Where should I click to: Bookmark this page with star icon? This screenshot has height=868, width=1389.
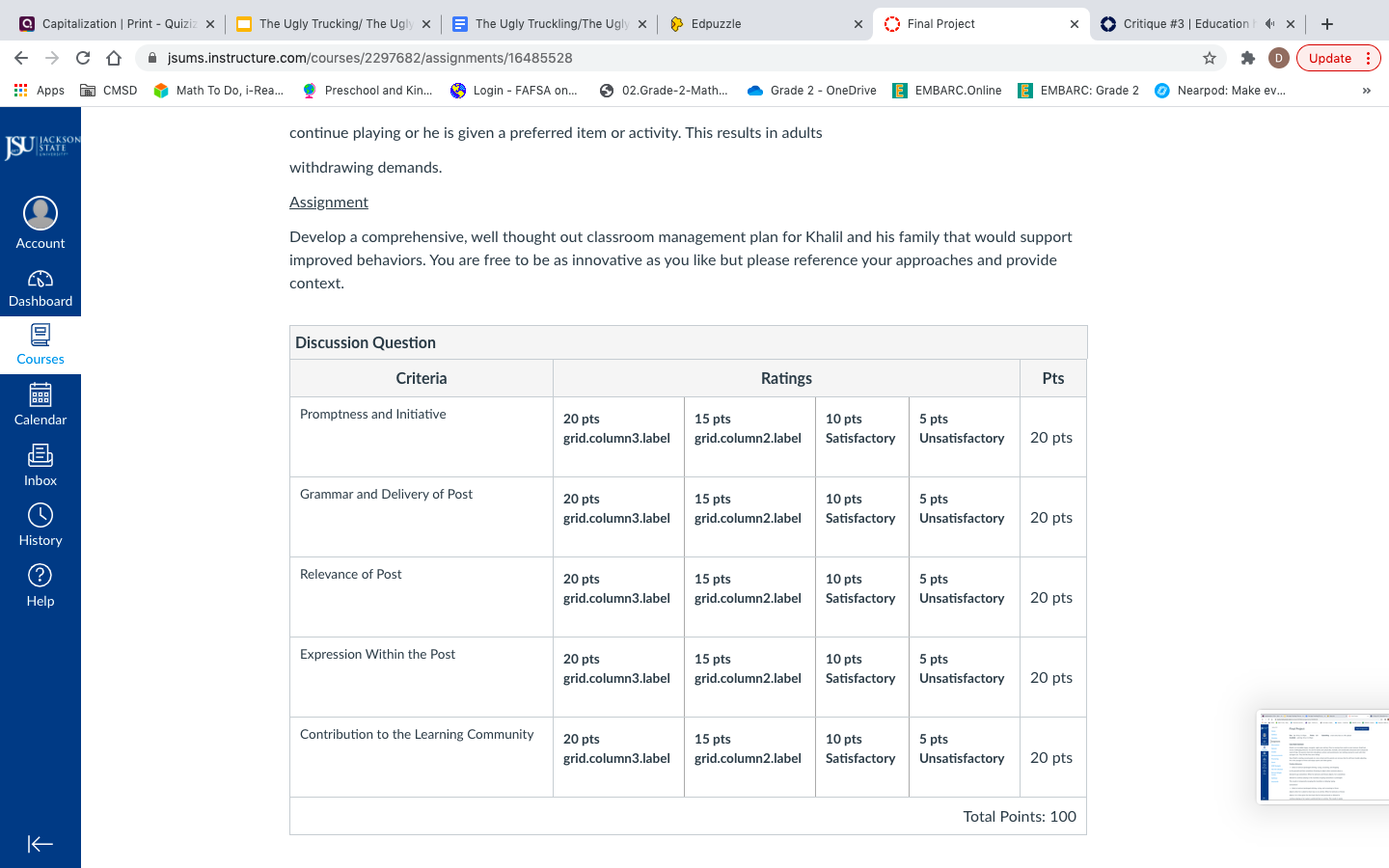pos(1210,58)
